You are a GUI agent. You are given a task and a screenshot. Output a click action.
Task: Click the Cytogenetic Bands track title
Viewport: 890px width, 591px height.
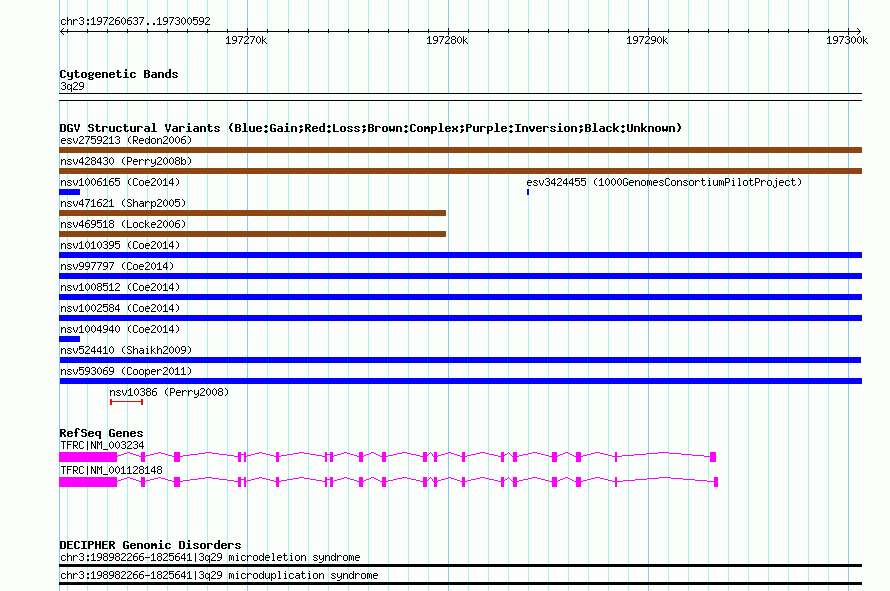[x=119, y=74]
